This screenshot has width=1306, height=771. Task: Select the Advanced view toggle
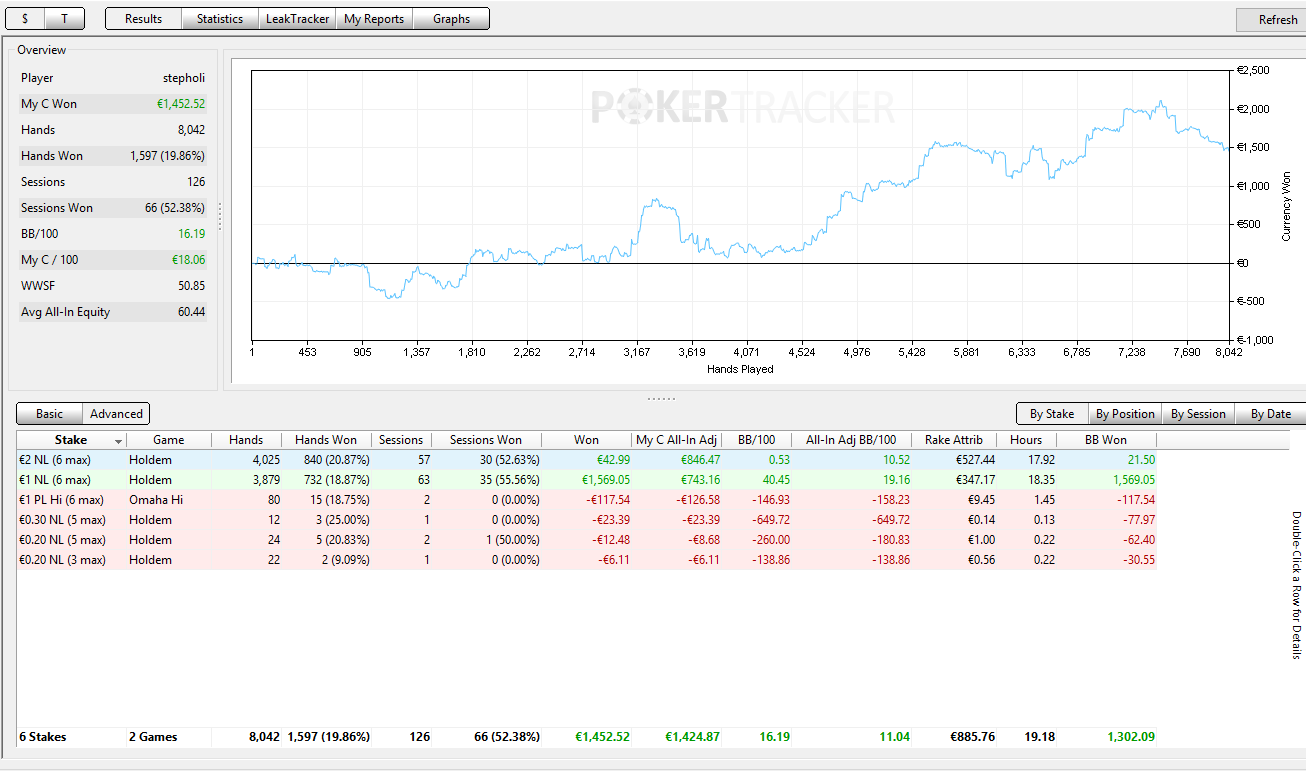[116, 414]
